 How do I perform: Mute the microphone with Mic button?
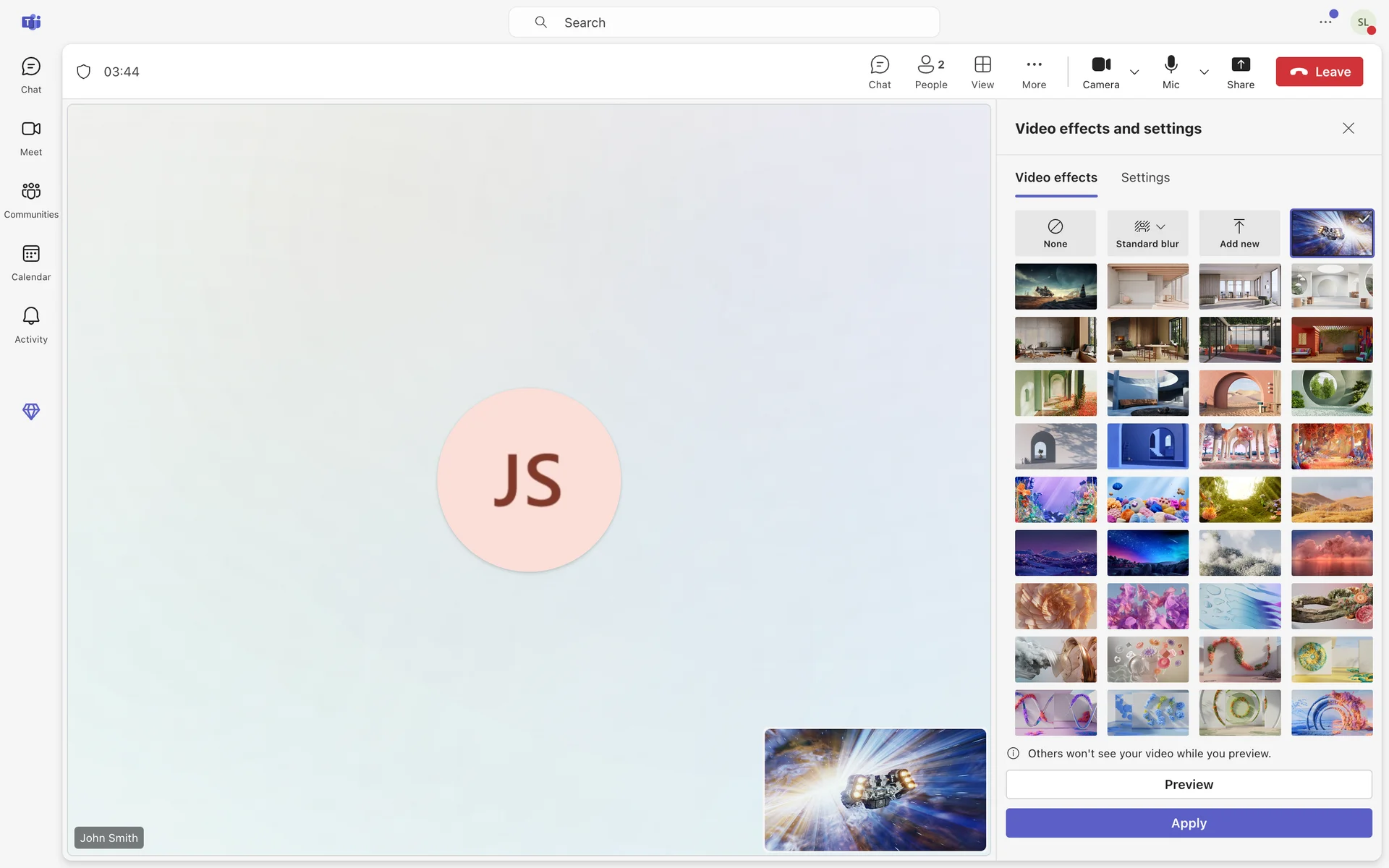1171,72
